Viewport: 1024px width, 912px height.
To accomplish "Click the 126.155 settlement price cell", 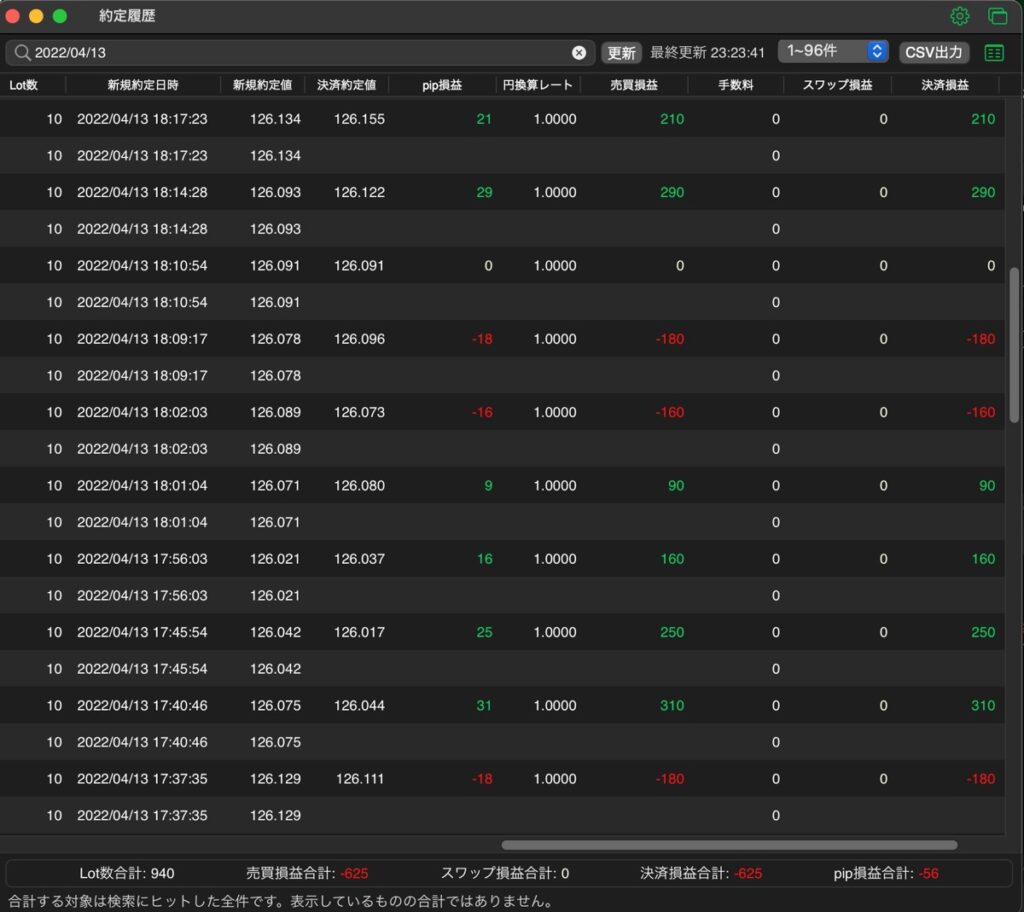I will pos(359,119).
